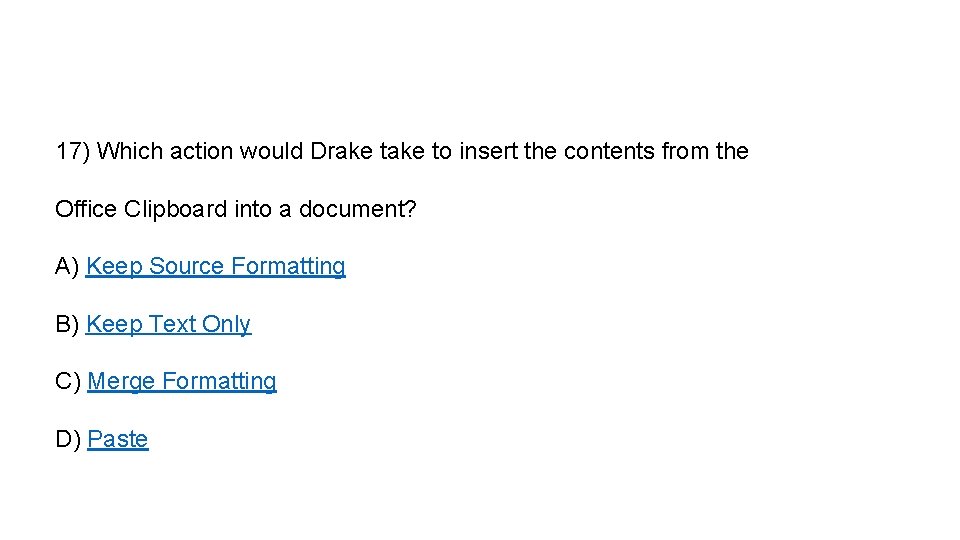960x540 pixels.
Task: Follow the Merge Formatting link
Action: click(182, 381)
